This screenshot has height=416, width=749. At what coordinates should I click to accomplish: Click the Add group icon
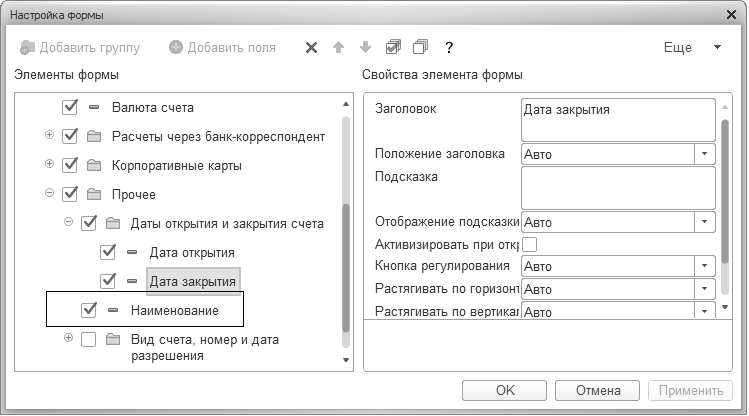click(x=27, y=47)
